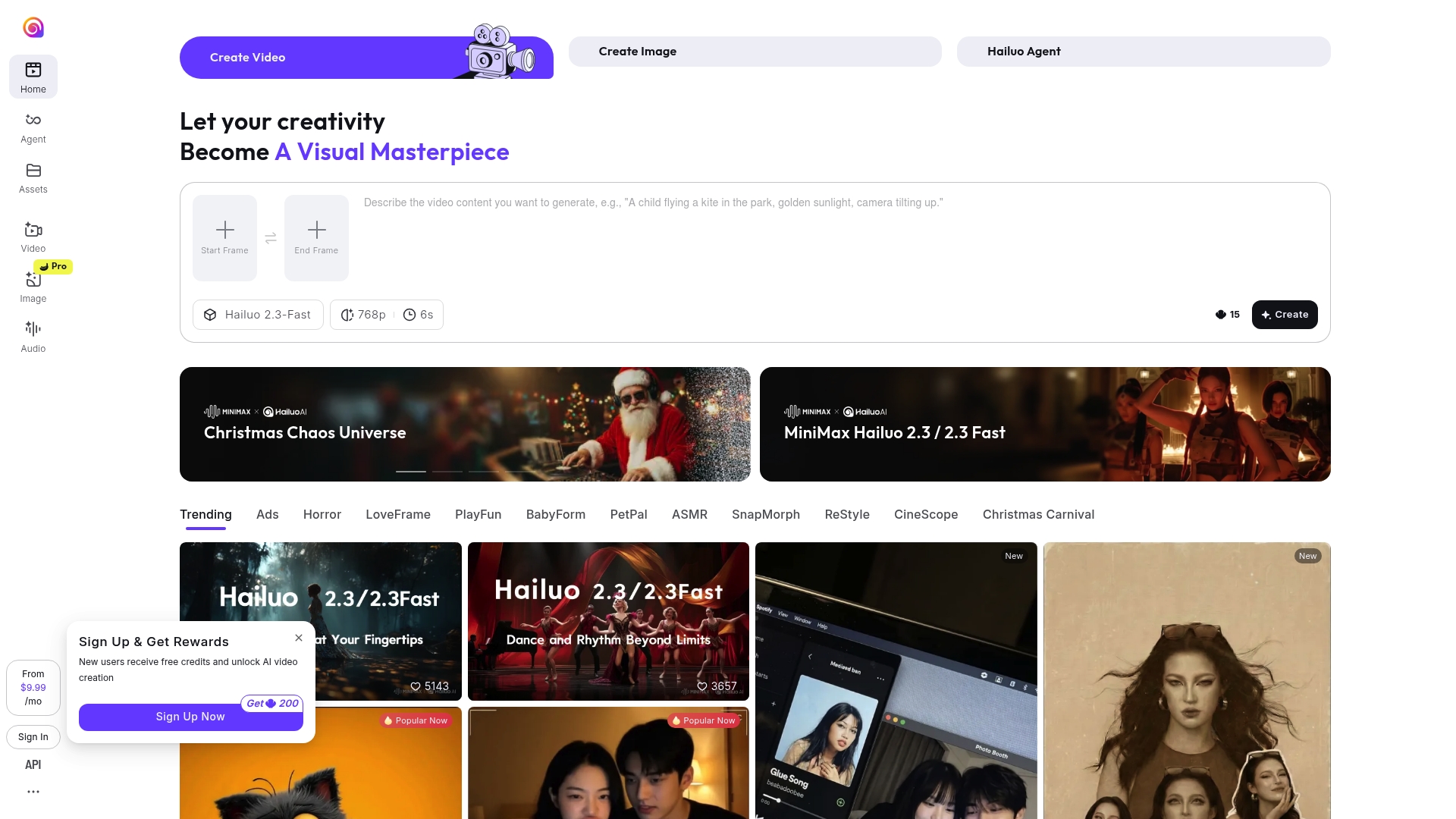Switch to the Christmas Carnival tab
Image resolution: width=1456 pixels, height=819 pixels.
tap(1039, 514)
